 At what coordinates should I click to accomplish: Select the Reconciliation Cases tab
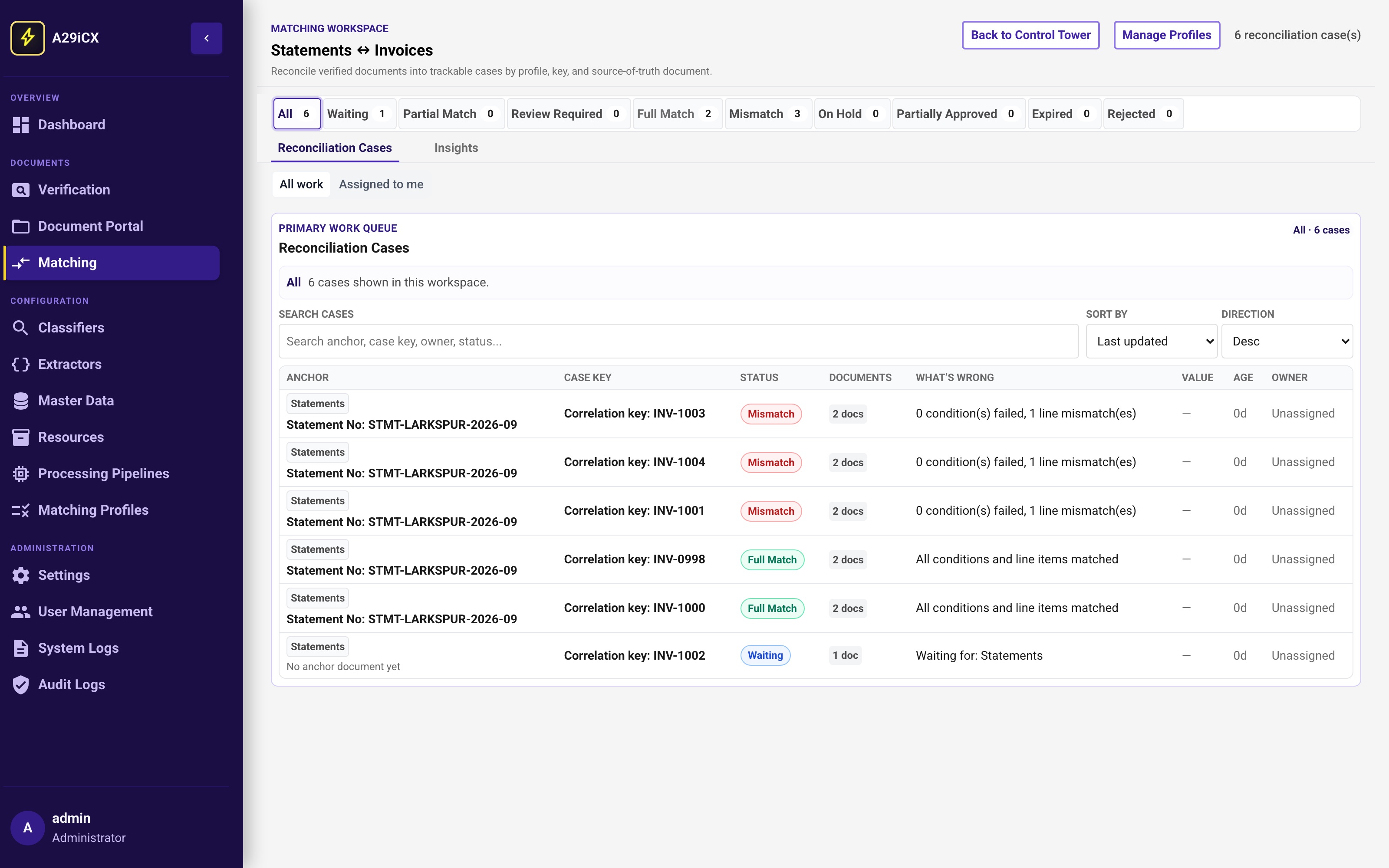pos(335,148)
